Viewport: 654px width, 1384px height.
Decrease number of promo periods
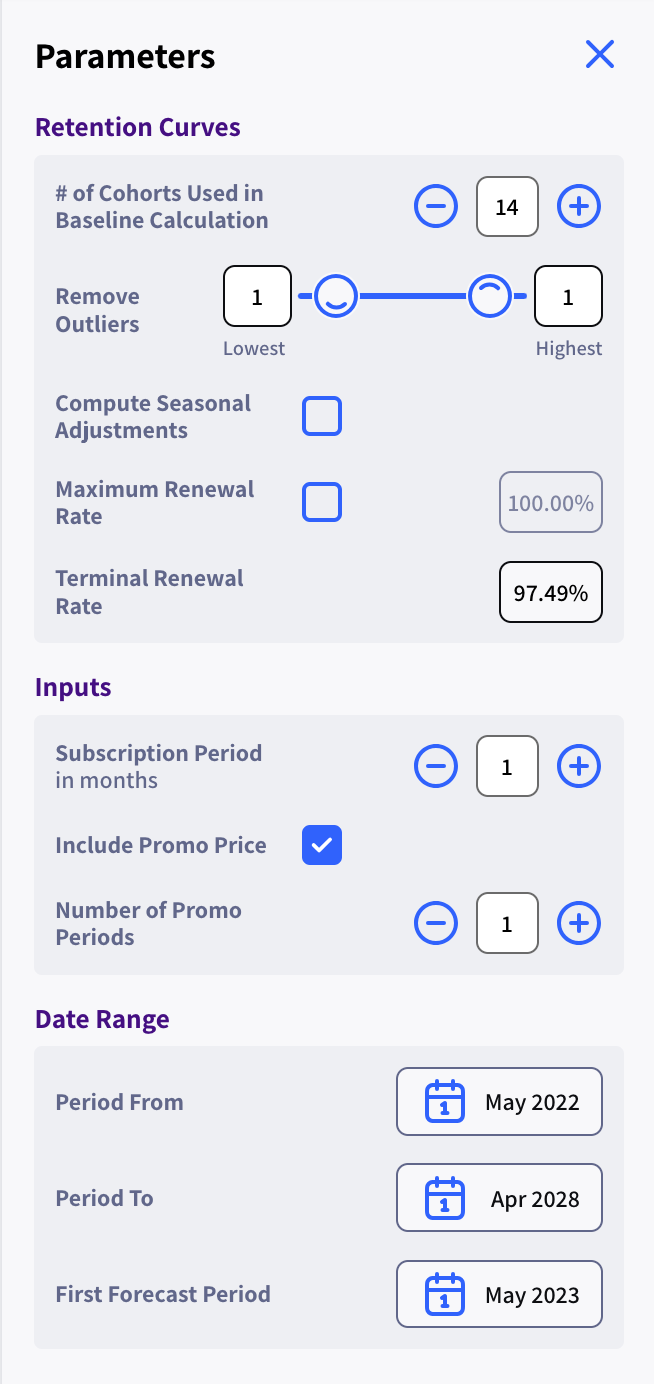pyautogui.click(x=436, y=924)
